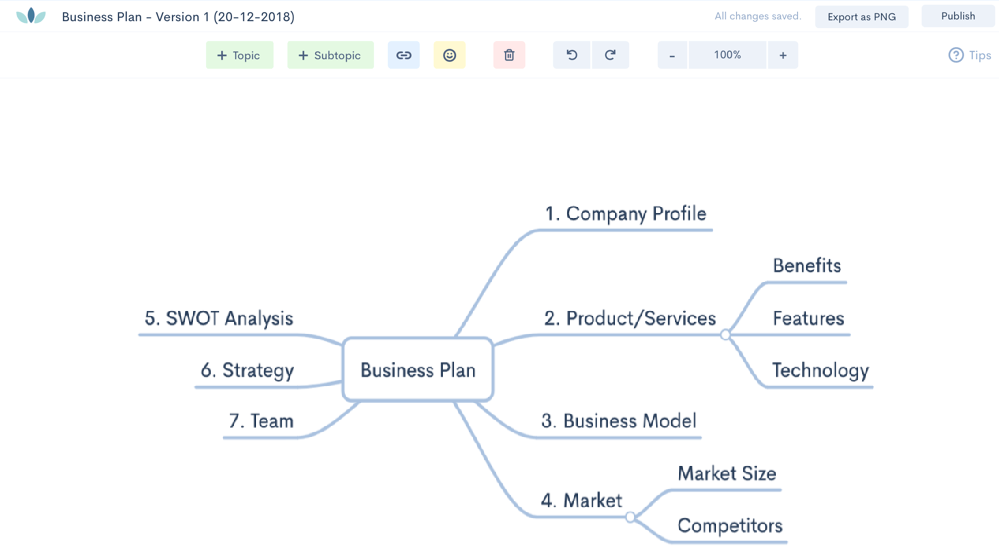999x555 pixels.
Task: Select the Competitors subtopic
Action: click(x=730, y=526)
